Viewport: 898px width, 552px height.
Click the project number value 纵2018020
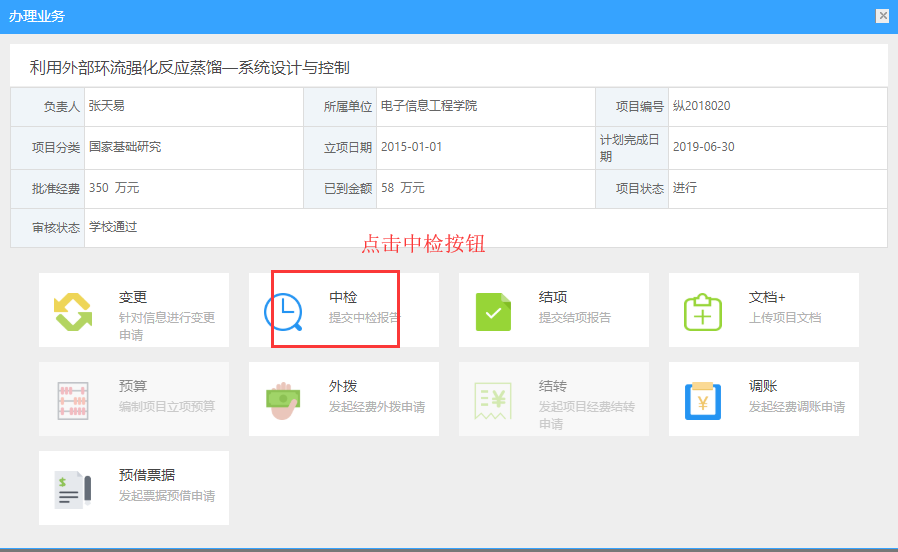pyautogui.click(x=701, y=106)
